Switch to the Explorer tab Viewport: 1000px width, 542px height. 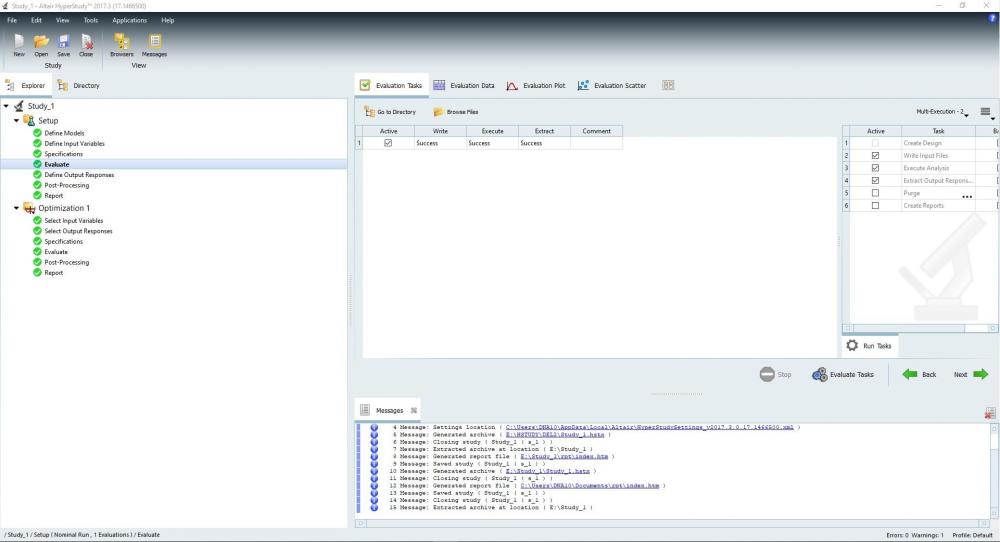26,85
